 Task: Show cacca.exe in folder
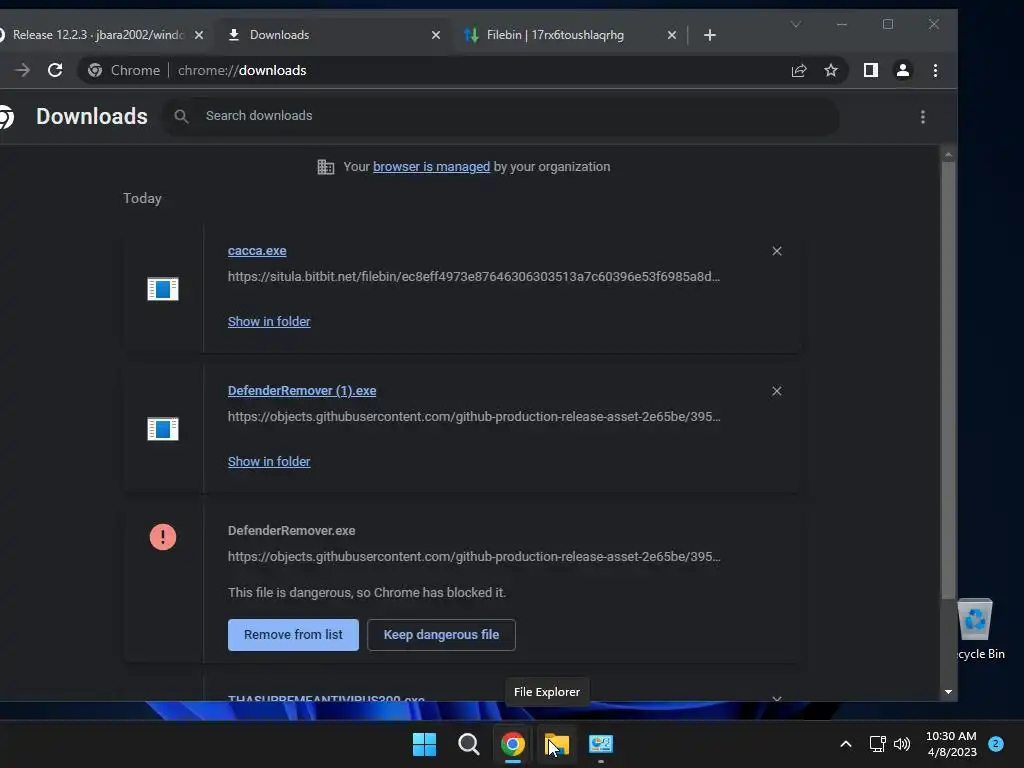(x=269, y=321)
